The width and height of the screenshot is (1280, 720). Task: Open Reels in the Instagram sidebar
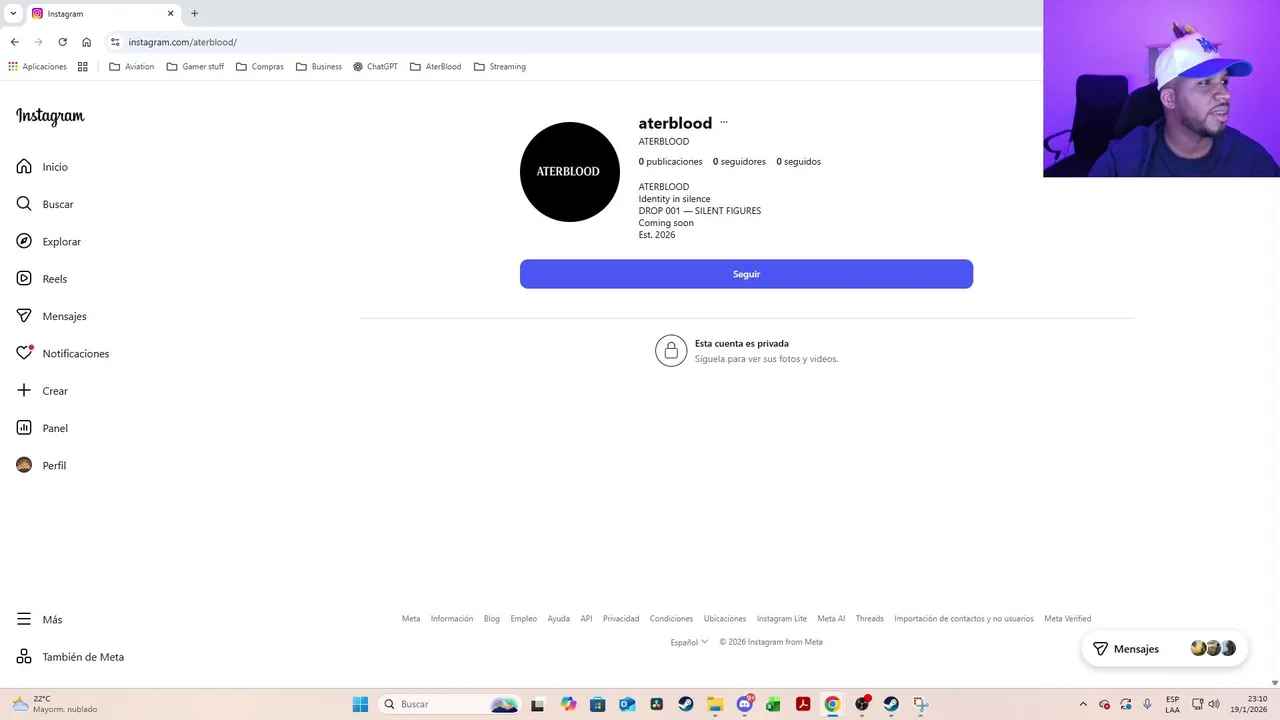coord(41,279)
